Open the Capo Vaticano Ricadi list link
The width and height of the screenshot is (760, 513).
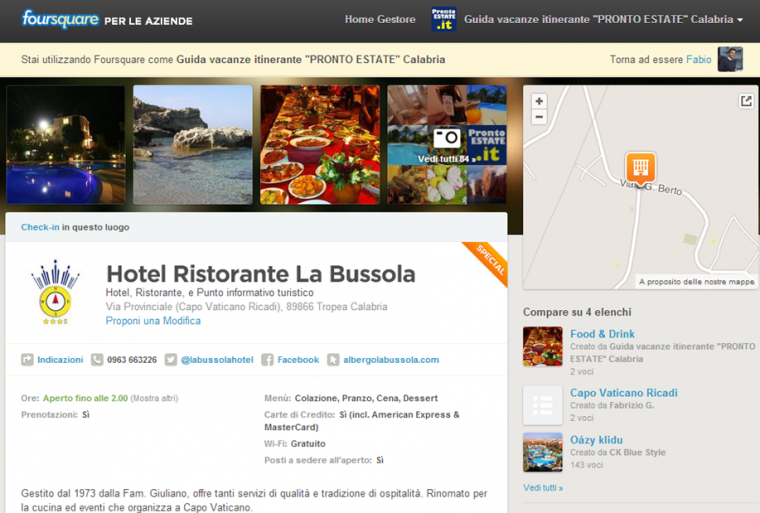(624, 393)
